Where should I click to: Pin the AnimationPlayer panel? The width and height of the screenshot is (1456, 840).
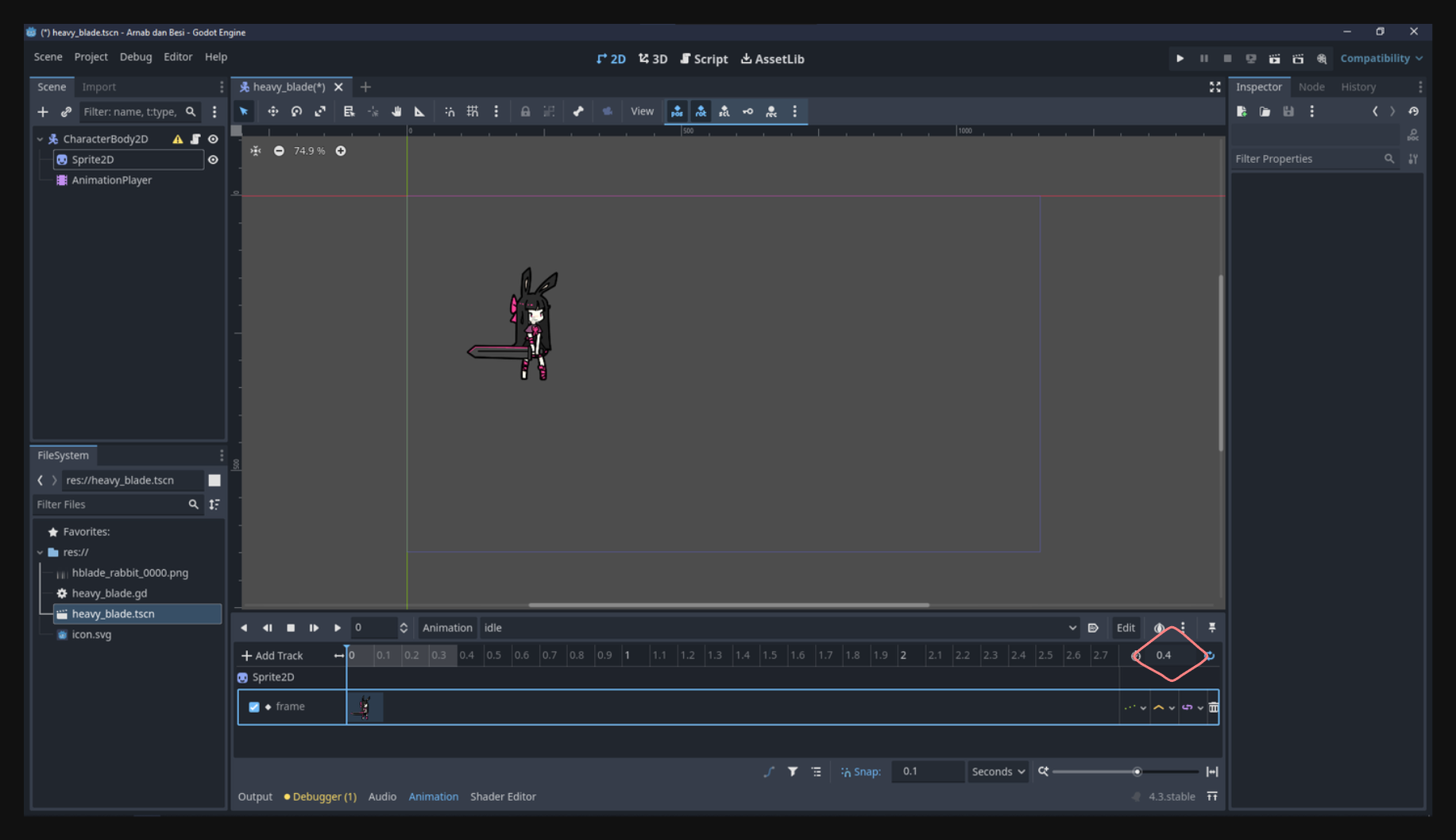click(1212, 628)
